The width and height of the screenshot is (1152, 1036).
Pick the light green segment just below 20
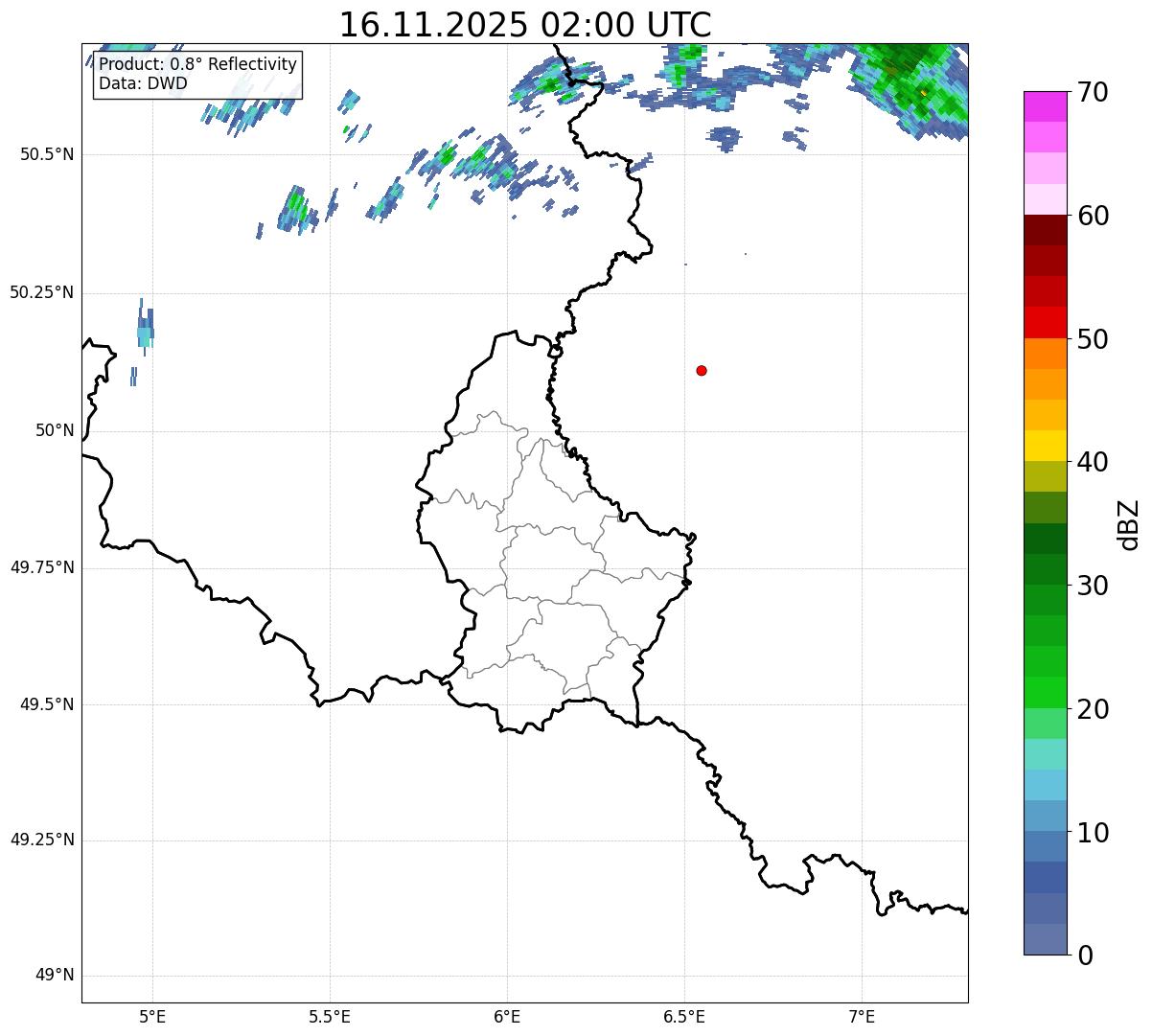click(x=1045, y=724)
